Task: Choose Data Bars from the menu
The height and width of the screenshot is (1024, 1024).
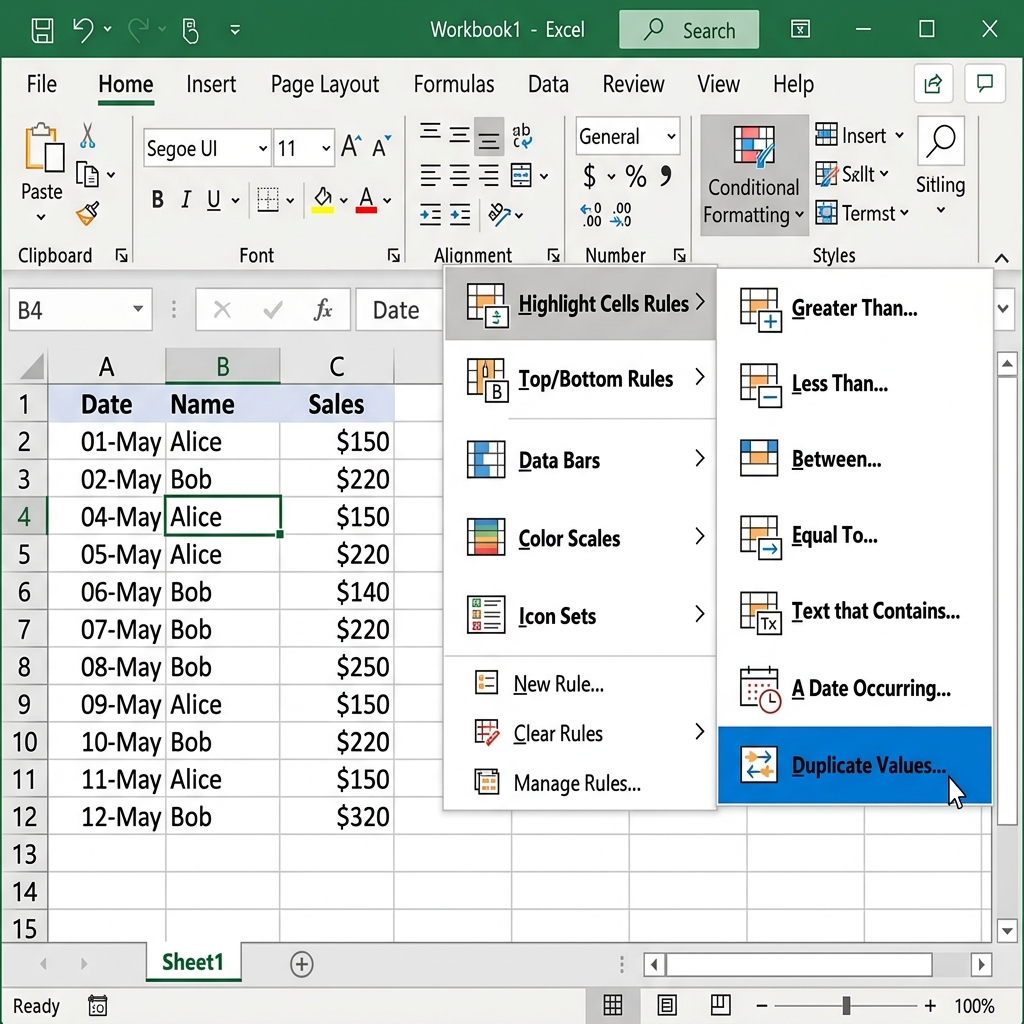Action: click(580, 460)
